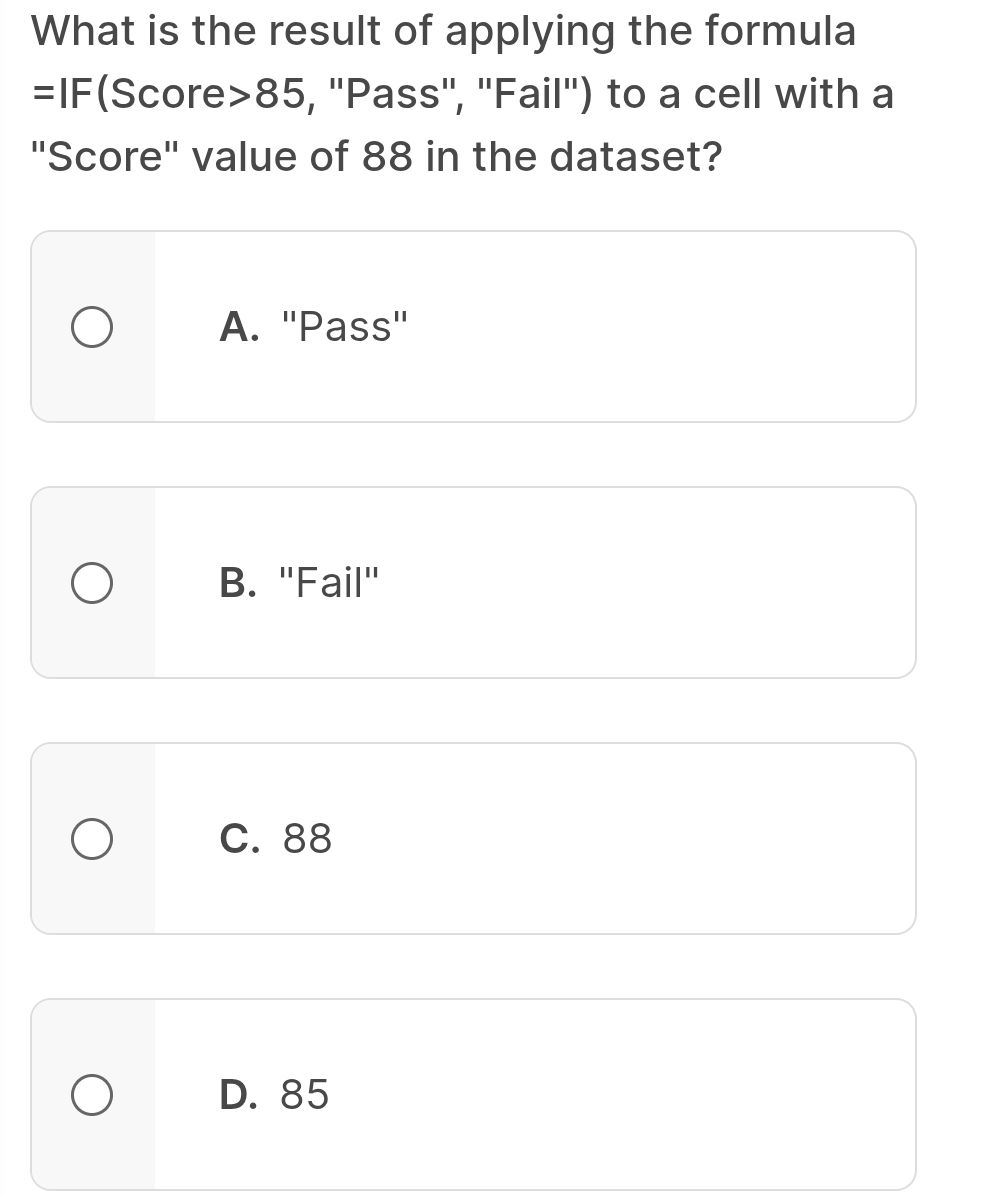Click the bold letter B label
This screenshot has width=987, height=1196.
coord(236,582)
